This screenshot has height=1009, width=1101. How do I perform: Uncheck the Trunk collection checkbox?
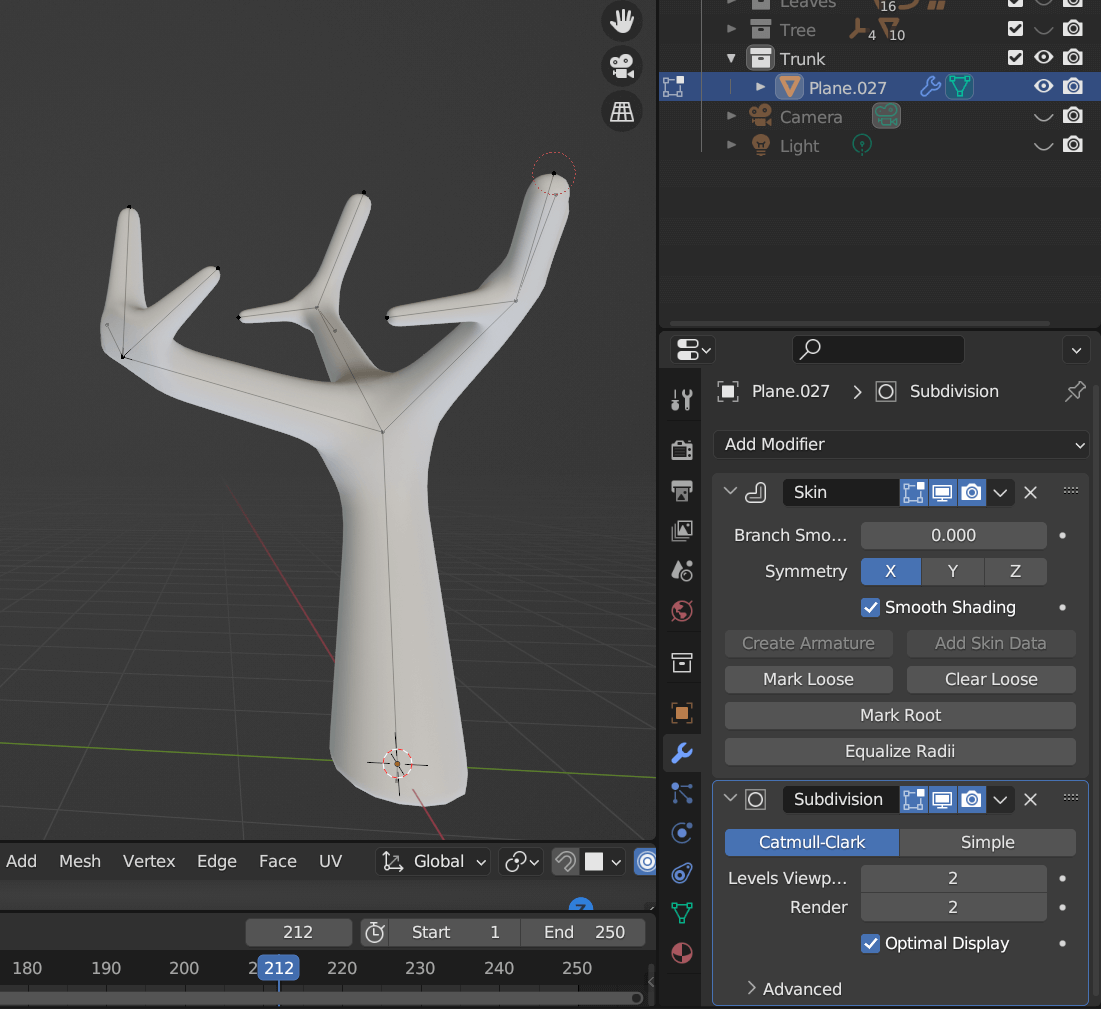(1015, 58)
